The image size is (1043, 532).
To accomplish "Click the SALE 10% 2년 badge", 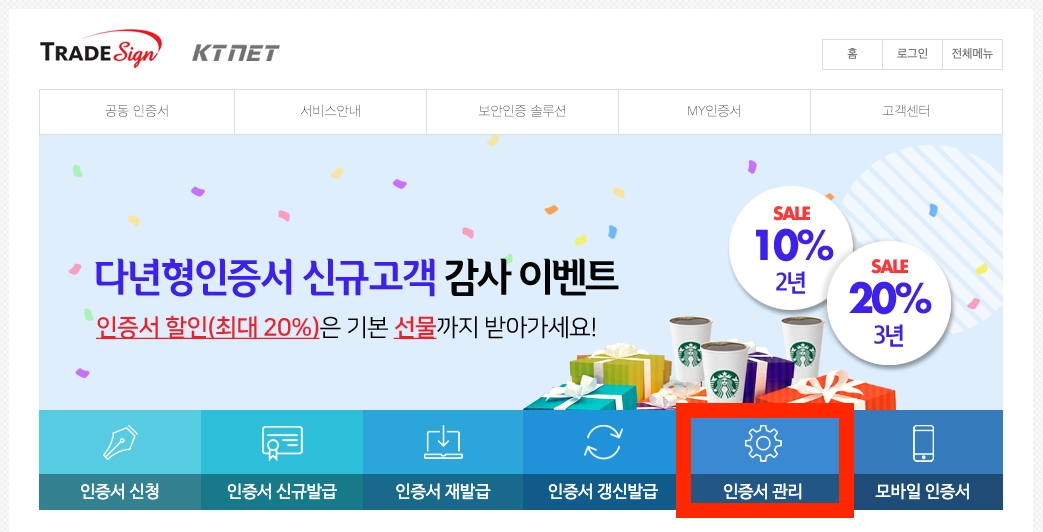I will coord(791,248).
